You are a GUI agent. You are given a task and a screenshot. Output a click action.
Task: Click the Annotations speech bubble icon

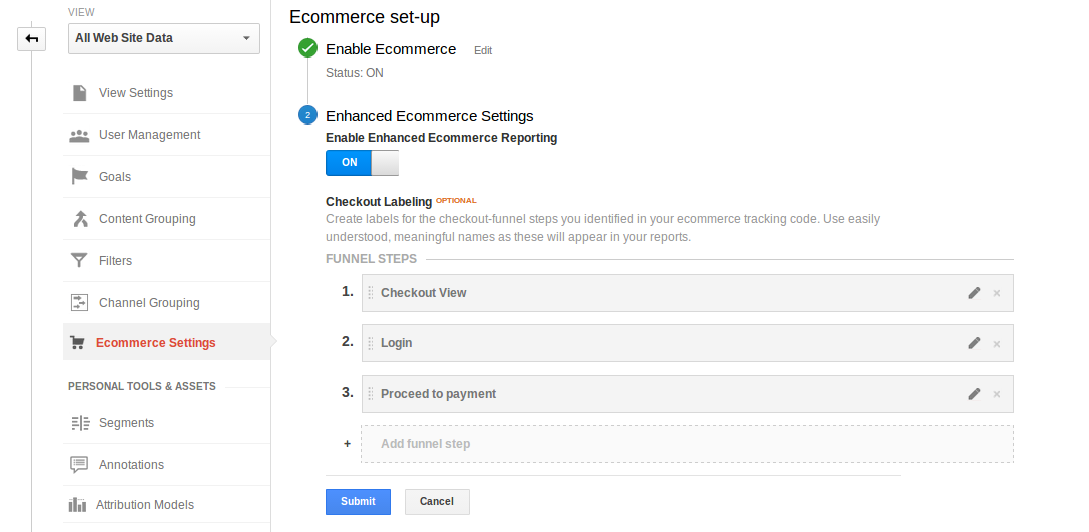(x=79, y=465)
